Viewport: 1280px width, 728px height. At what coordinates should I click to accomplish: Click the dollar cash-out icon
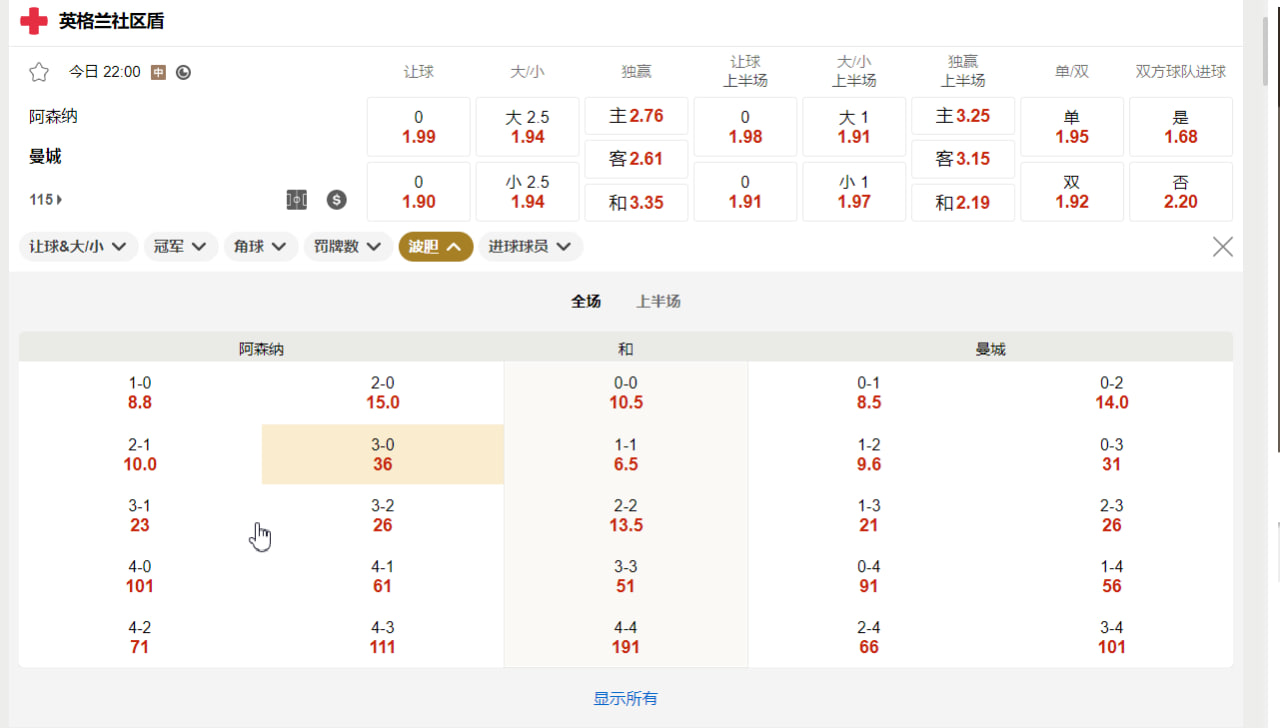coord(337,200)
